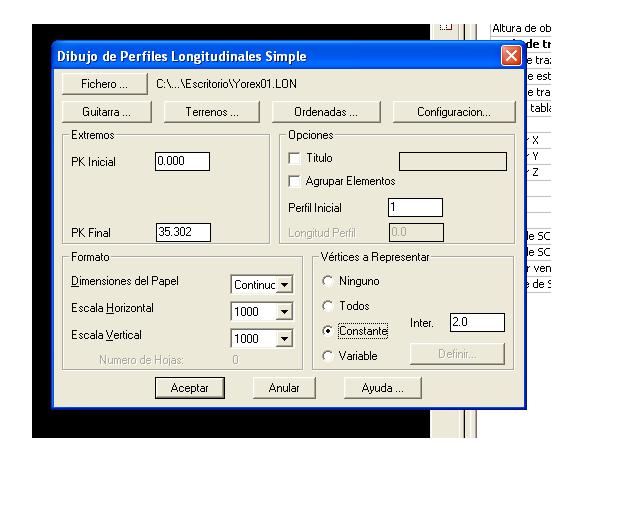This screenshot has height=512, width=640.
Task: Click the Inter. value field
Action: [x=477, y=323]
